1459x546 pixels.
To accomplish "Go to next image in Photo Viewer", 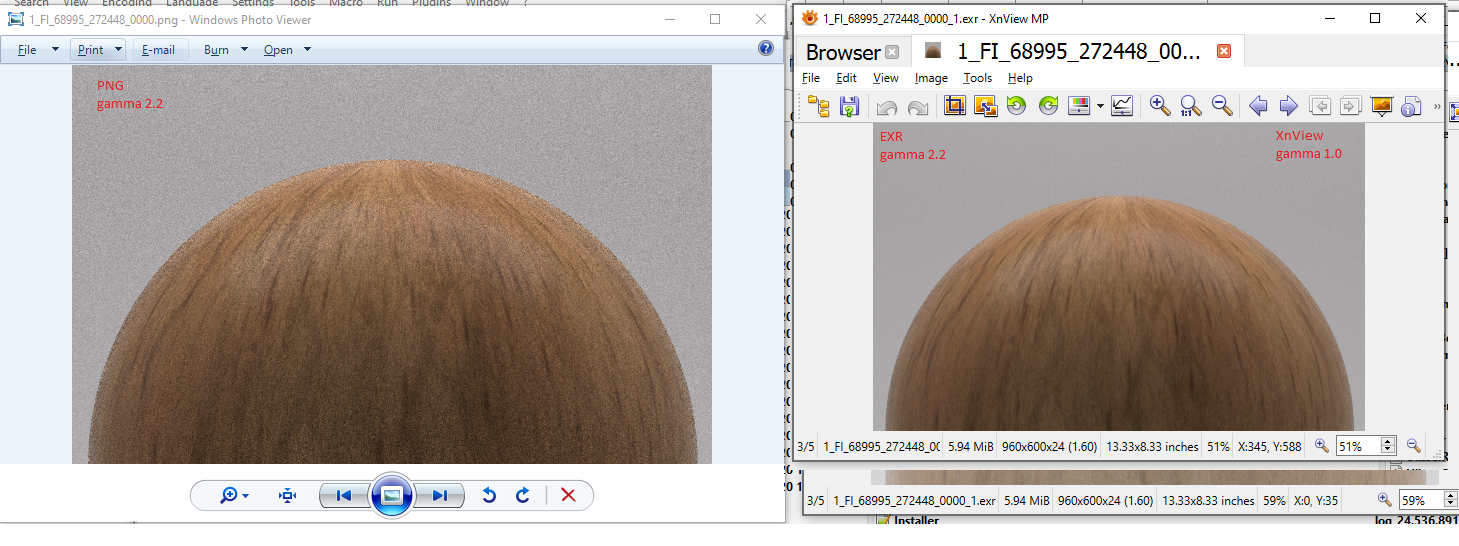I will pos(439,495).
